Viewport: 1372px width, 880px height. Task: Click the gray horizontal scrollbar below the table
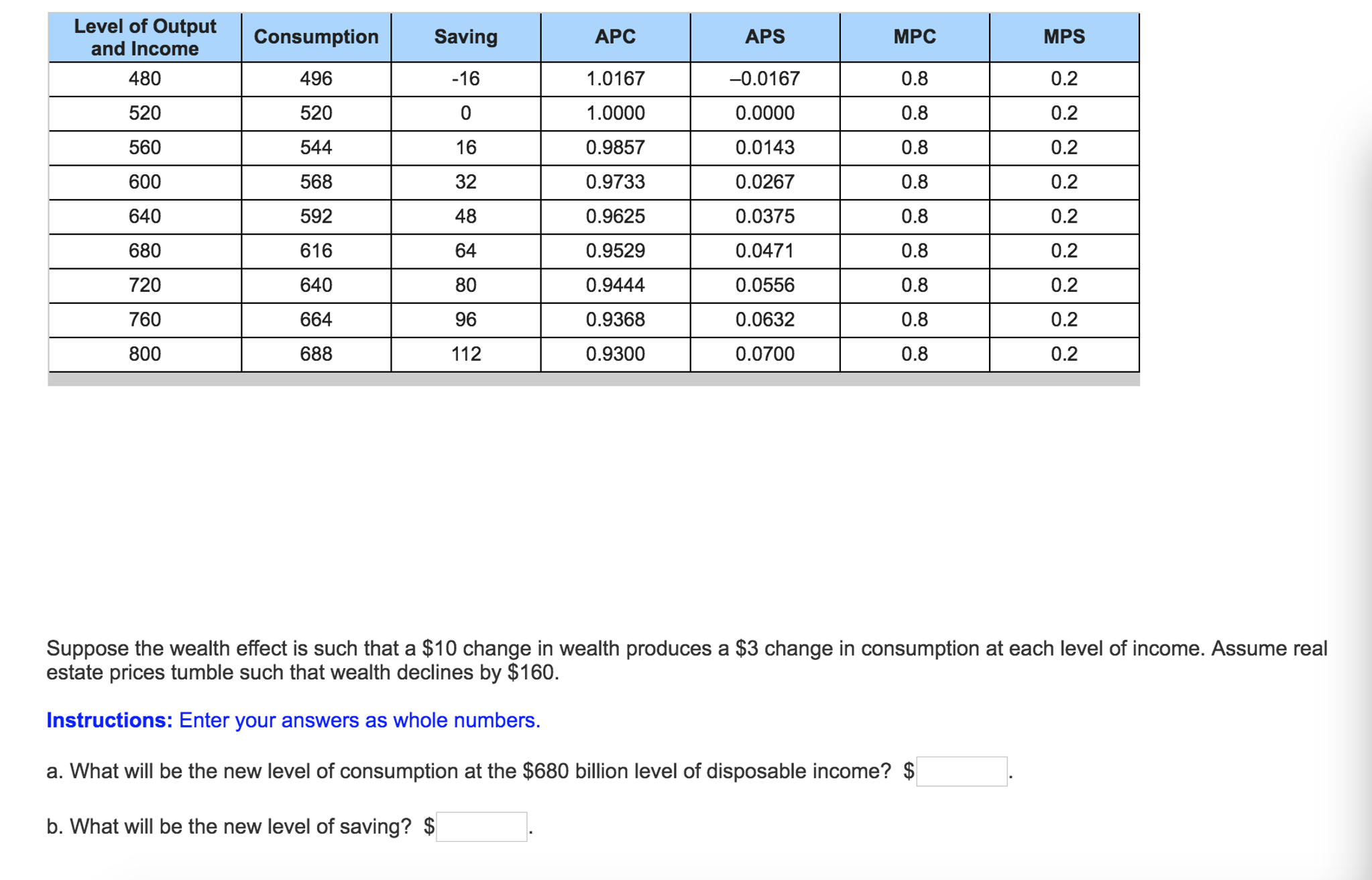(593, 380)
